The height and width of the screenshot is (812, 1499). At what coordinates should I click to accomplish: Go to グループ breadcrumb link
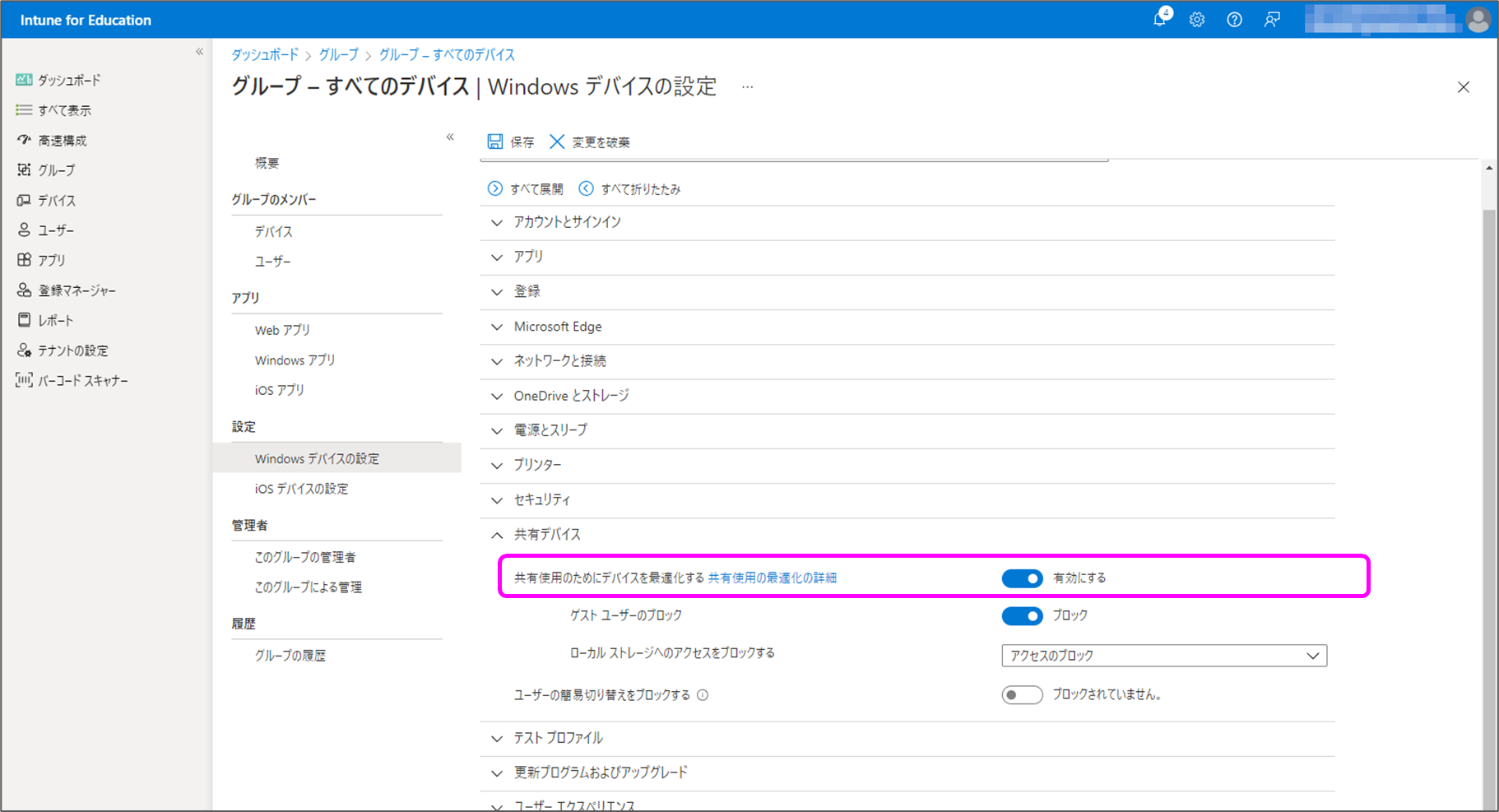point(339,54)
